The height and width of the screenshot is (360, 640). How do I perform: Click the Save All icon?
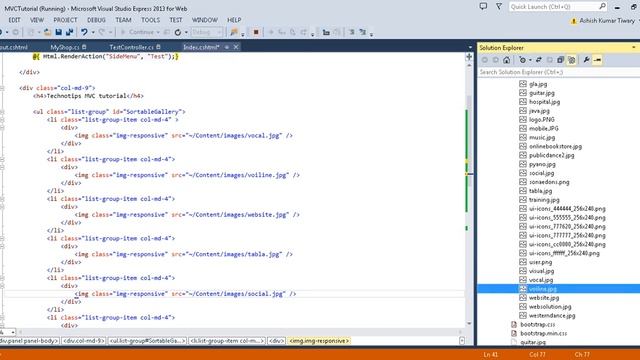(69, 32)
